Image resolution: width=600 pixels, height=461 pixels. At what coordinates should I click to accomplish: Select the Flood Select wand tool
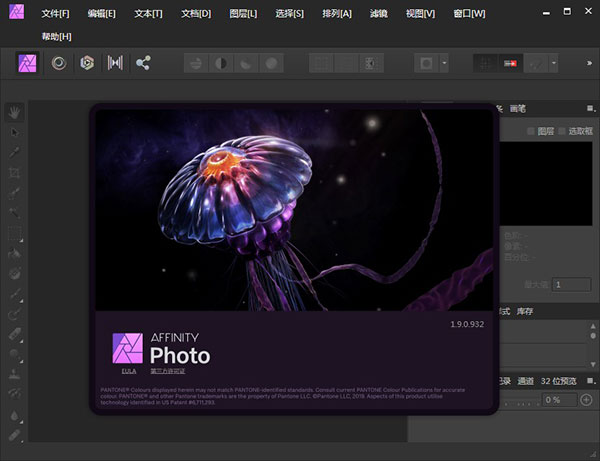(x=15, y=213)
